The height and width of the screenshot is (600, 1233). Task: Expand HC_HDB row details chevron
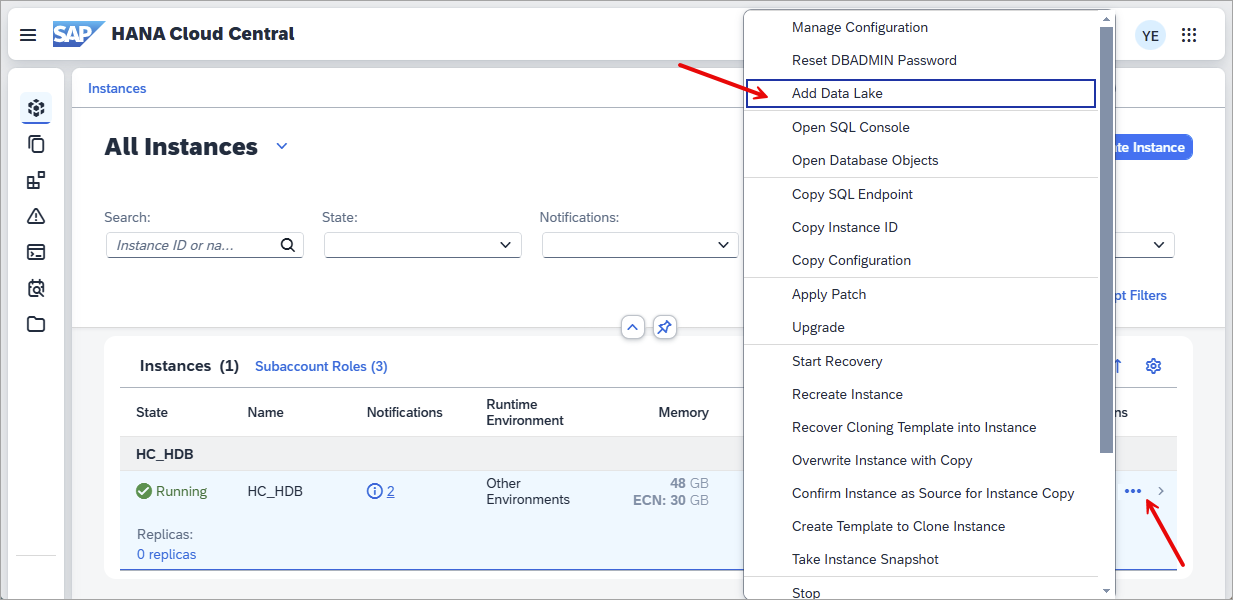pos(1161,491)
